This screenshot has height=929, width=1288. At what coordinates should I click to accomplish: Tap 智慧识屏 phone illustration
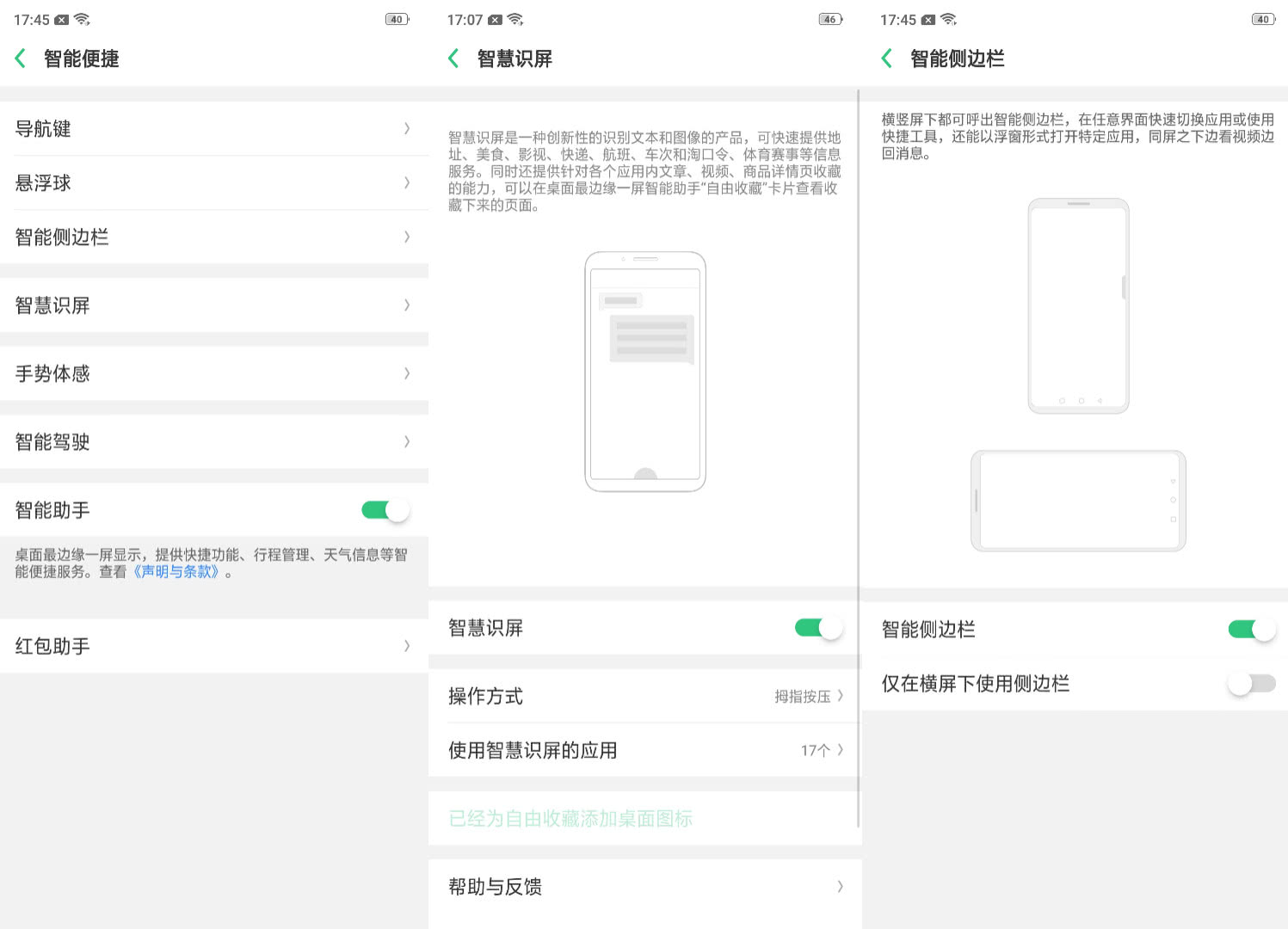pyautogui.click(x=645, y=372)
